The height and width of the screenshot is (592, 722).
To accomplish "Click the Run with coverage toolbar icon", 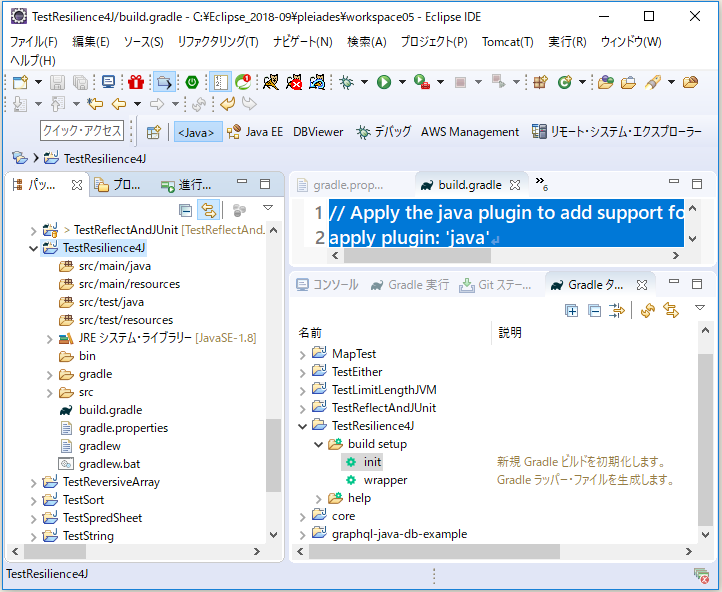I will [421, 82].
